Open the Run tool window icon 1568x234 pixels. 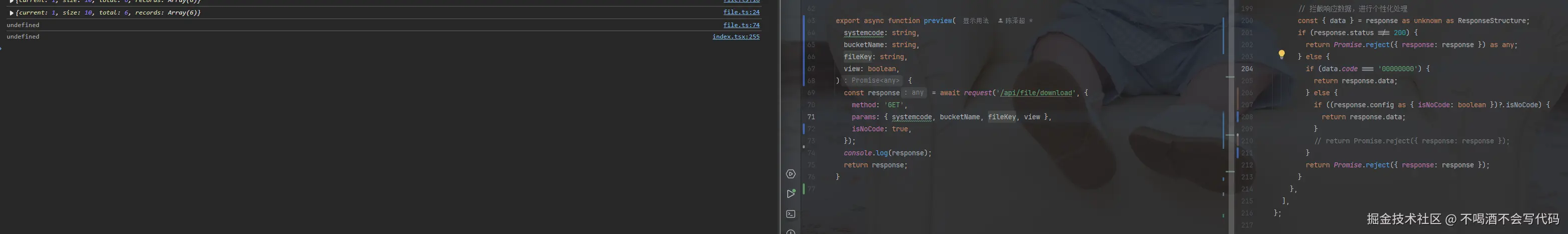[791, 194]
